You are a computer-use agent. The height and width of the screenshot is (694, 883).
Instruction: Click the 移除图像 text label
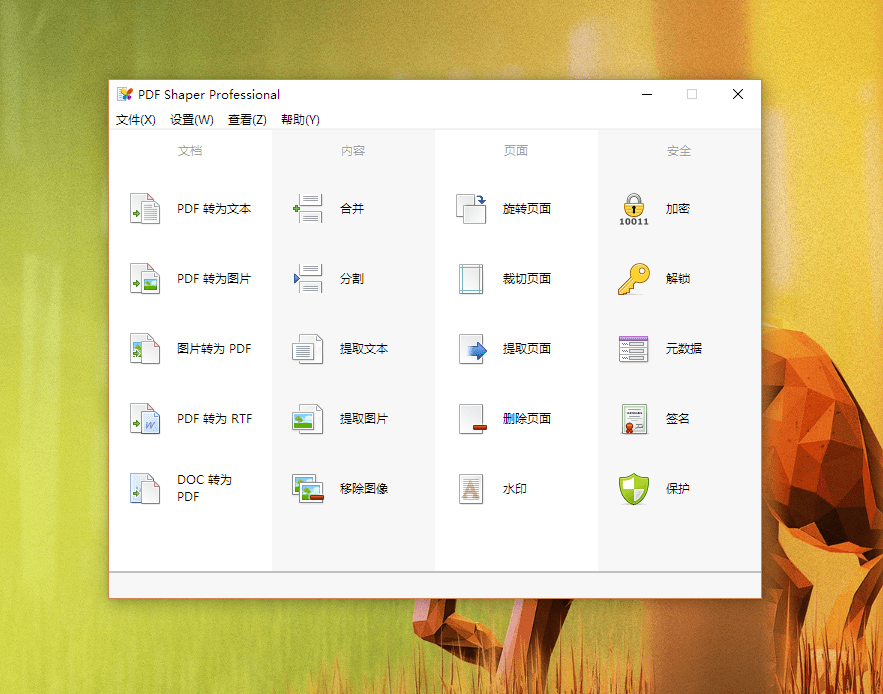tap(364, 488)
